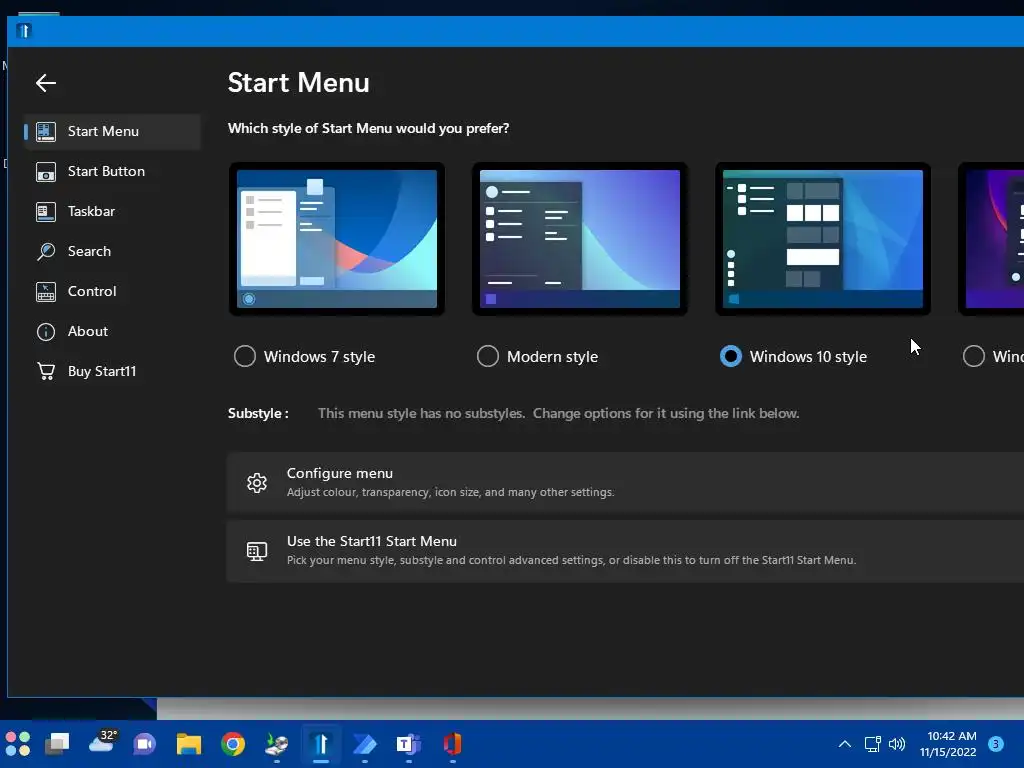The width and height of the screenshot is (1024, 768).
Task: Open the Start Menu sidebar section
Action: click(x=112, y=131)
